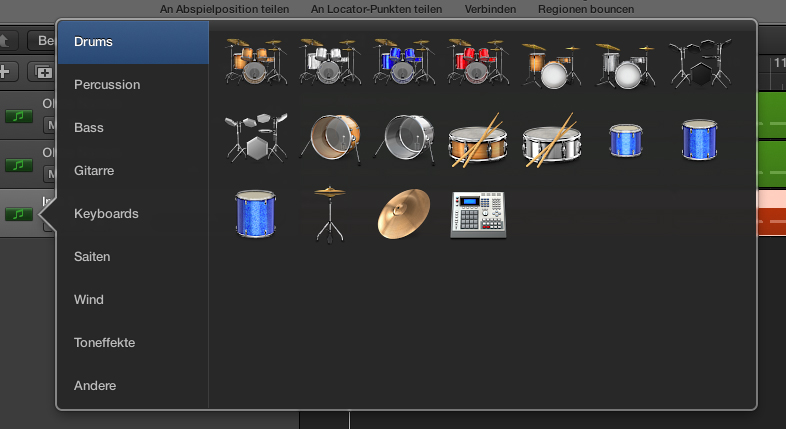This screenshot has height=429, width=786.
Task: Select the Toneffekte category
Action: (104, 343)
